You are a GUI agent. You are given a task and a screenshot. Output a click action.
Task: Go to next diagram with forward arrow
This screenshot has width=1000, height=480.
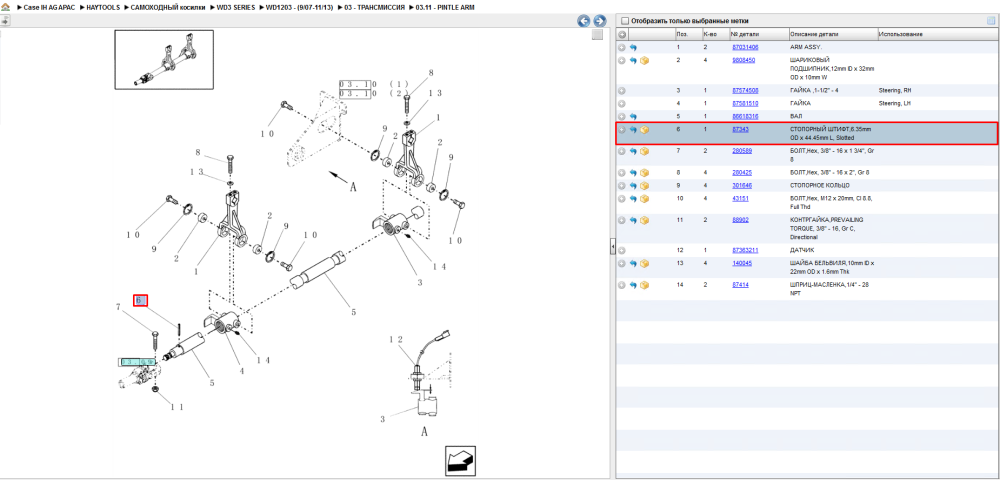click(599, 21)
